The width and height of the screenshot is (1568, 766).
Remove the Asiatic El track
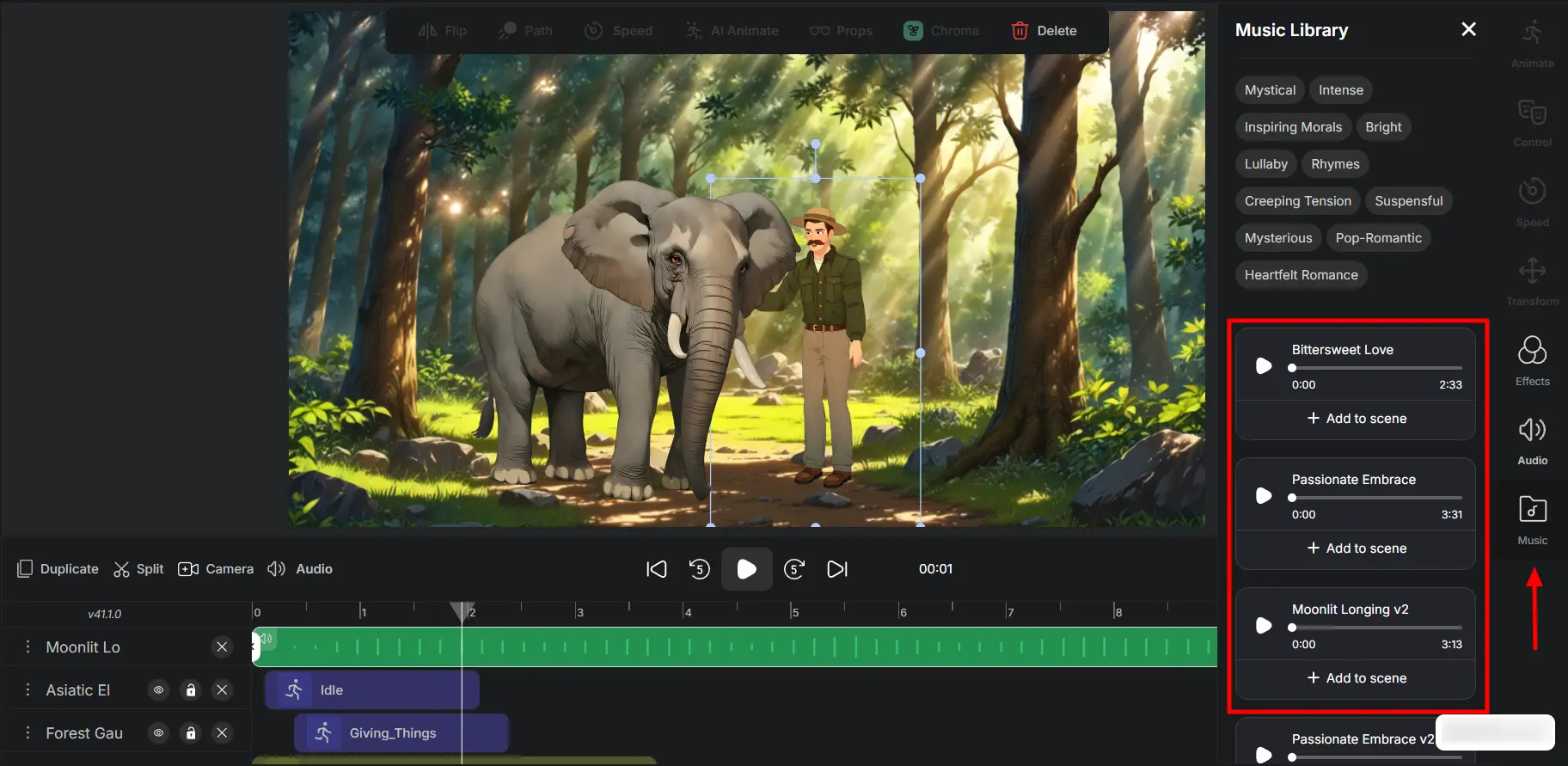222,689
